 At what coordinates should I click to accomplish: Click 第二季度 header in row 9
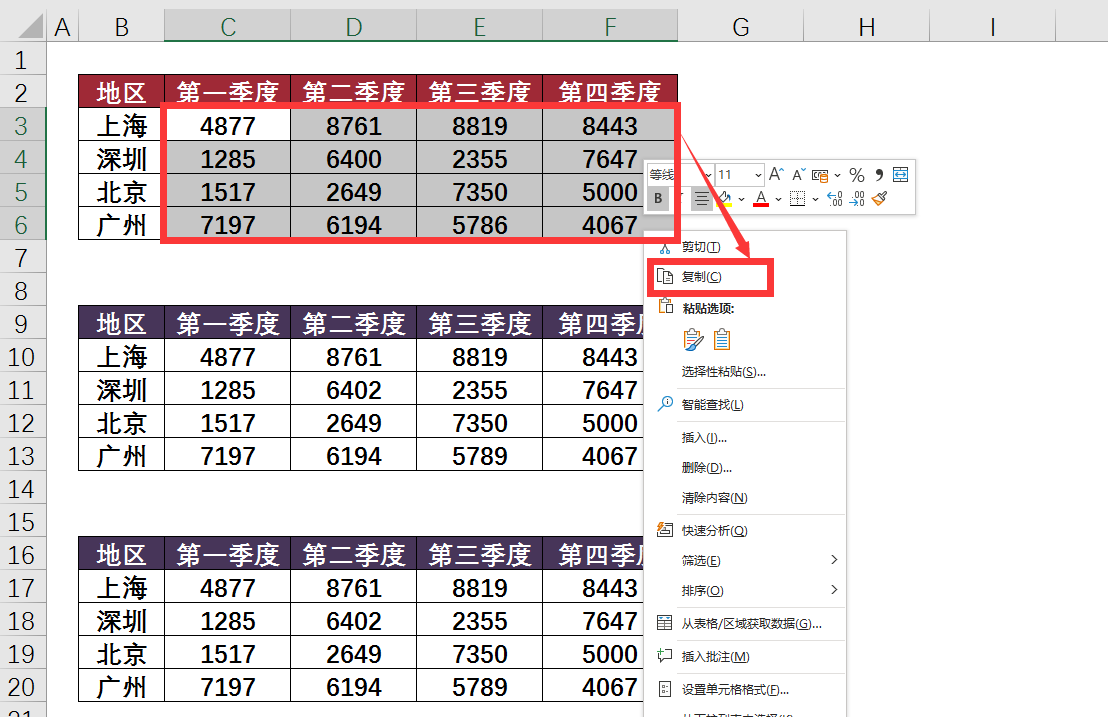pyautogui.click(x=353, y=324)
